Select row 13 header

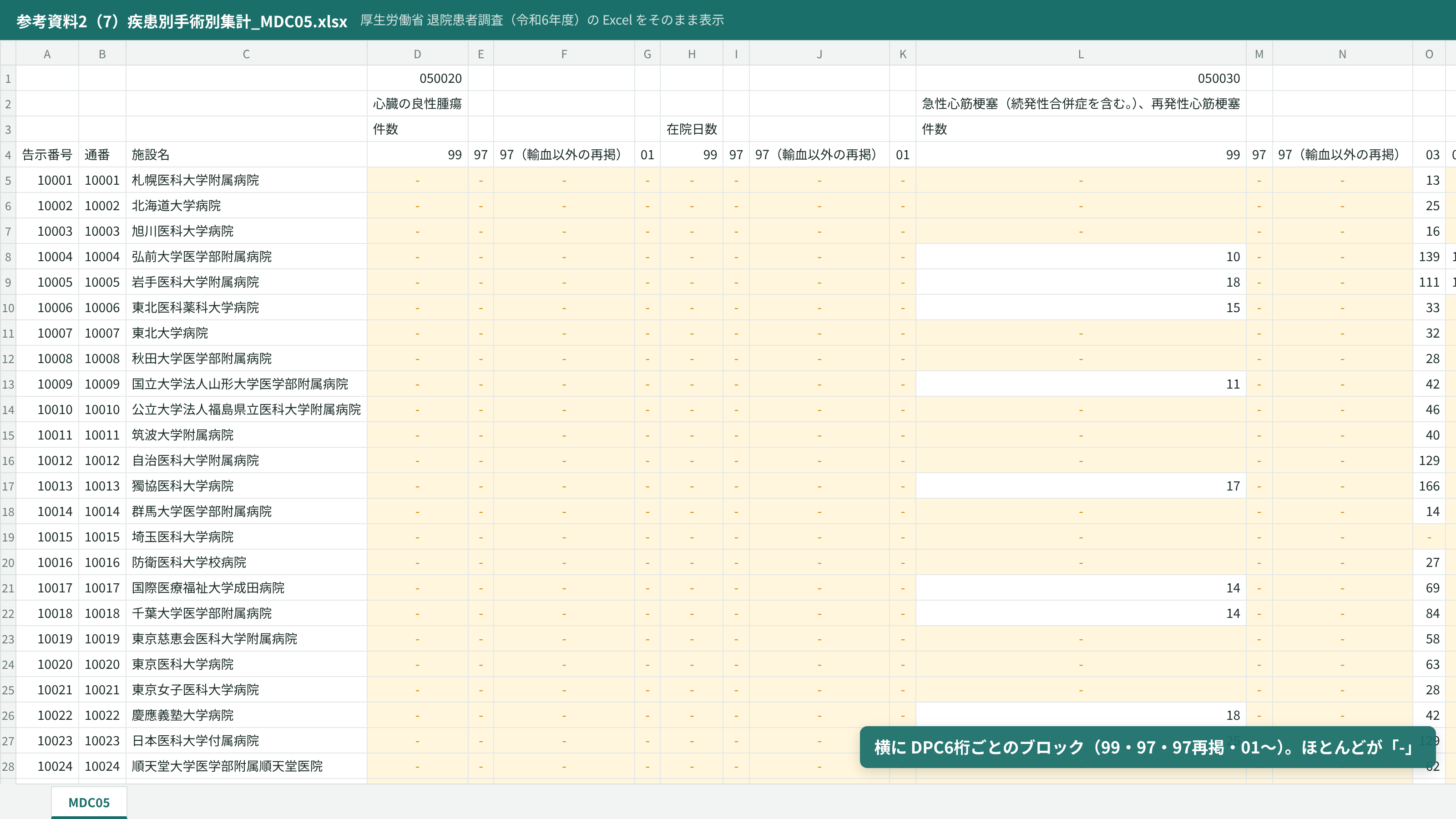click(8, 384)
